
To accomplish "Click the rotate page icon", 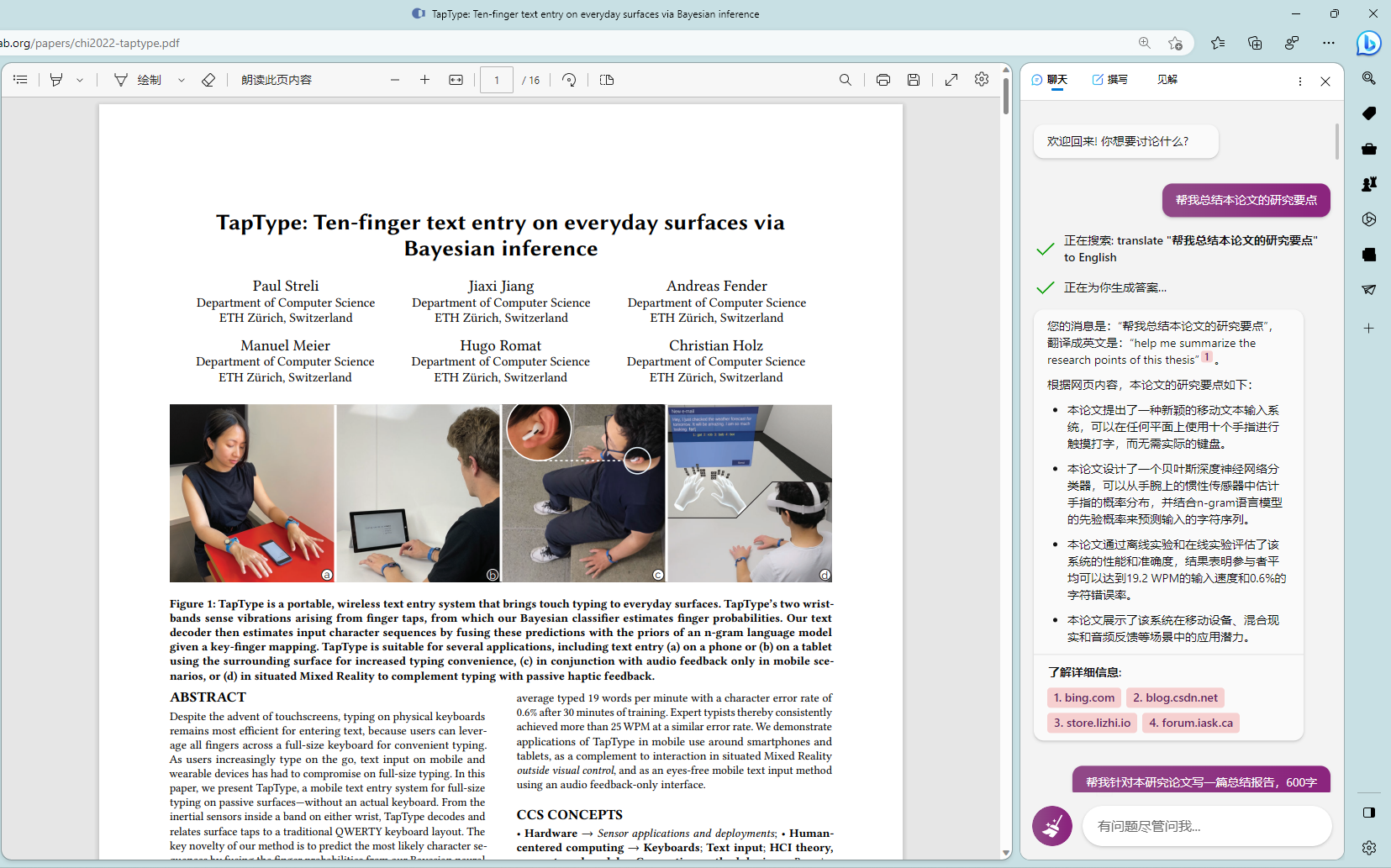I will pyautogui.click(x=569, y=80).
